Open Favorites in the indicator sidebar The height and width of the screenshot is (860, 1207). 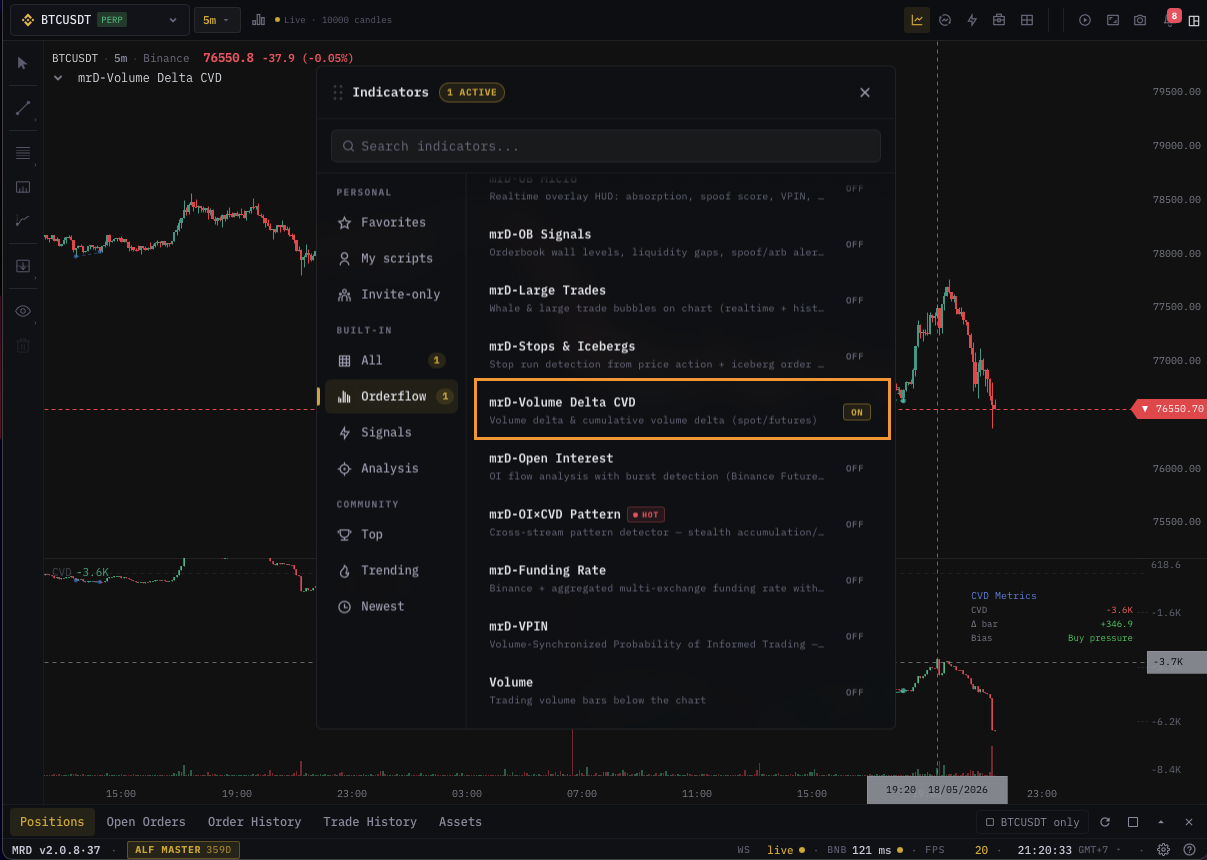pos(392,222)
